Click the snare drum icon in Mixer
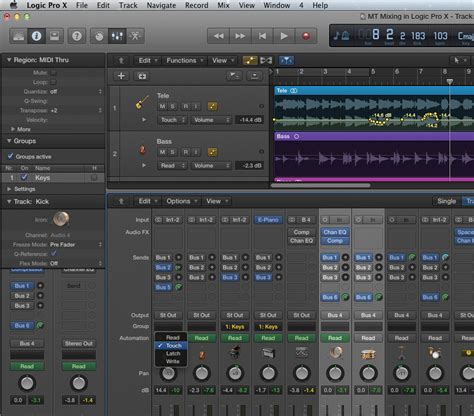This screenshot has width=474, height=416. click(368, 353)
